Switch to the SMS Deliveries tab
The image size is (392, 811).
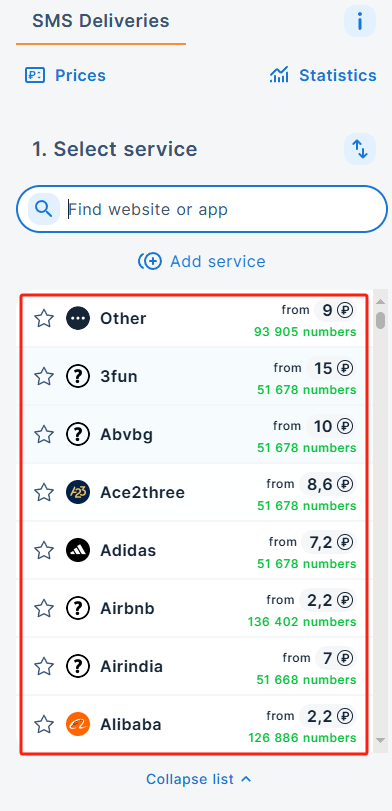pos(101,21)
